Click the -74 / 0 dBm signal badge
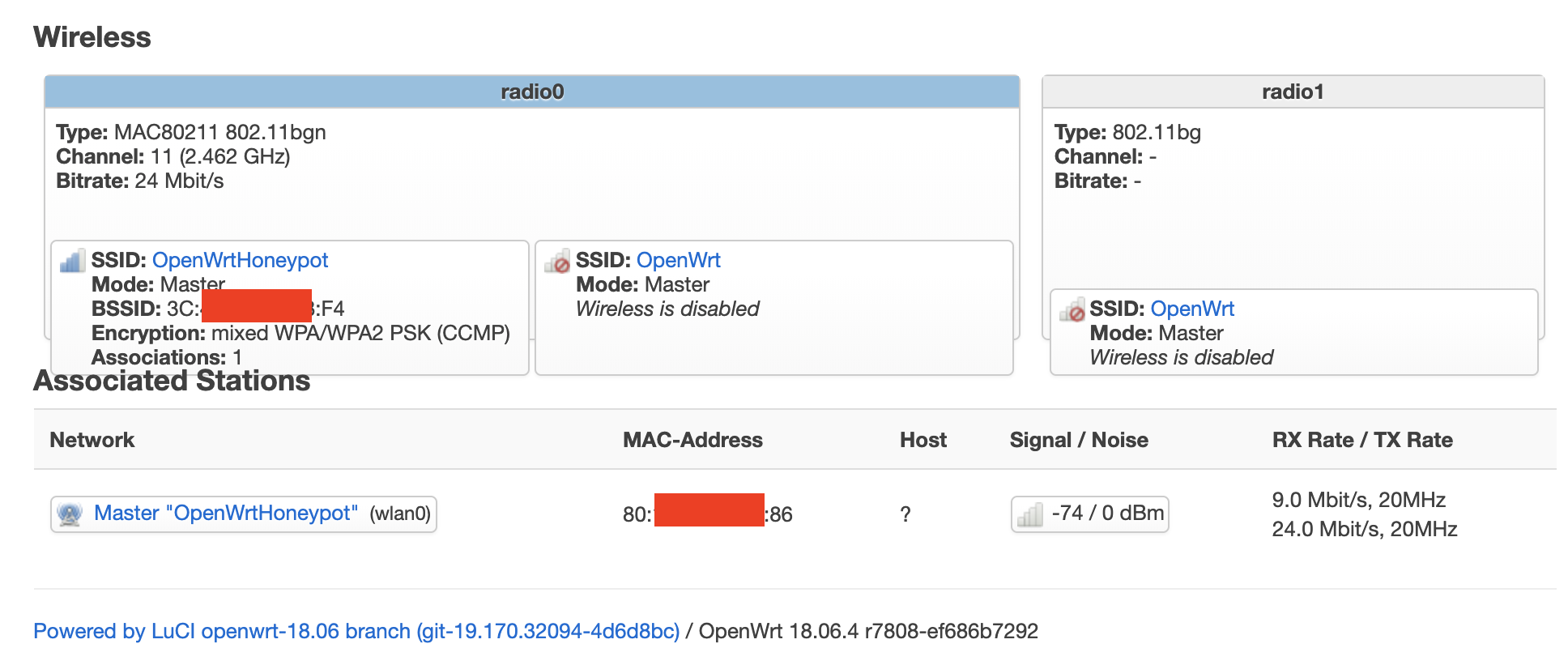The image size is (1568, 648). (x=1090, y=514)
